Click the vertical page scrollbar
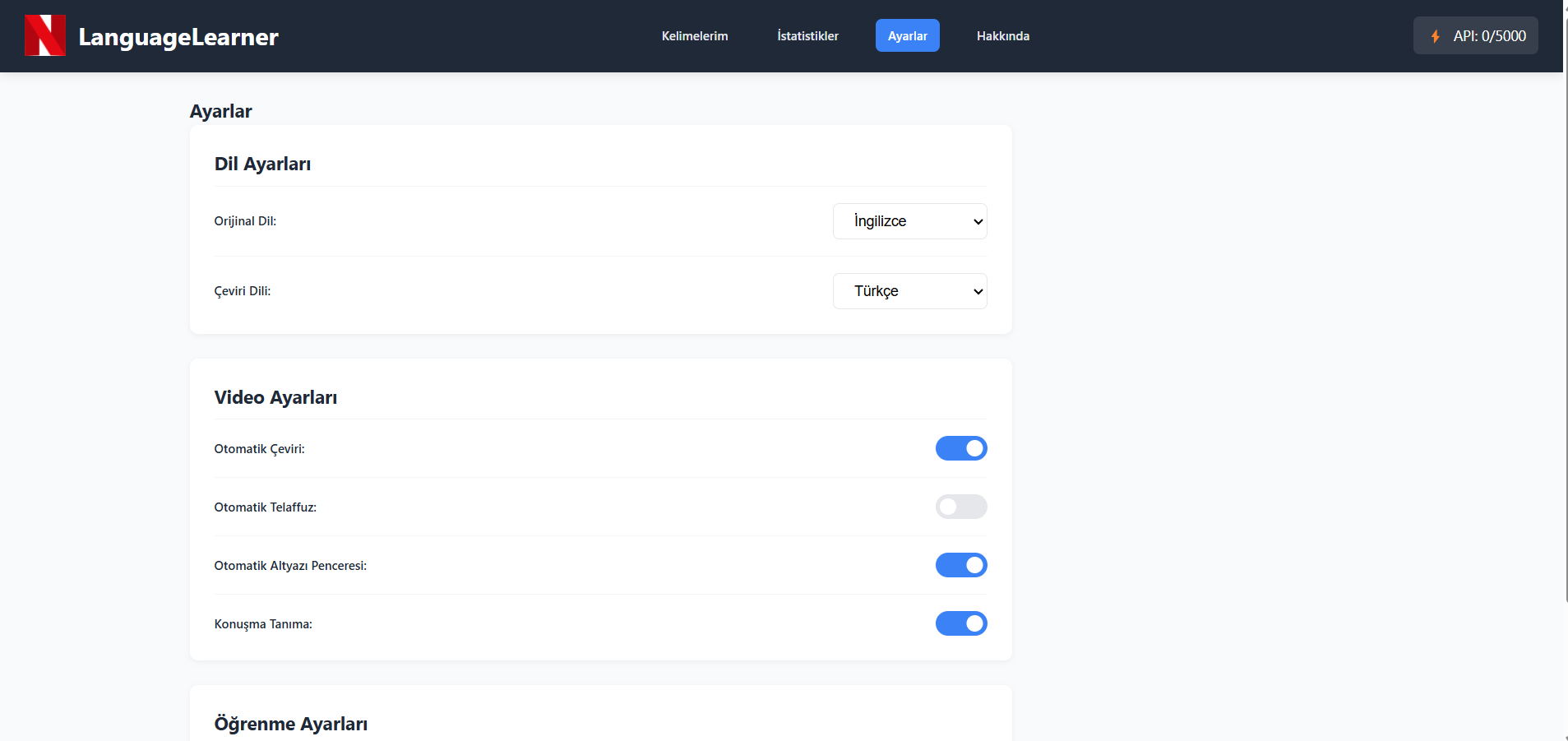Viewport: 1568px width, 741px height. (1565, 329)
